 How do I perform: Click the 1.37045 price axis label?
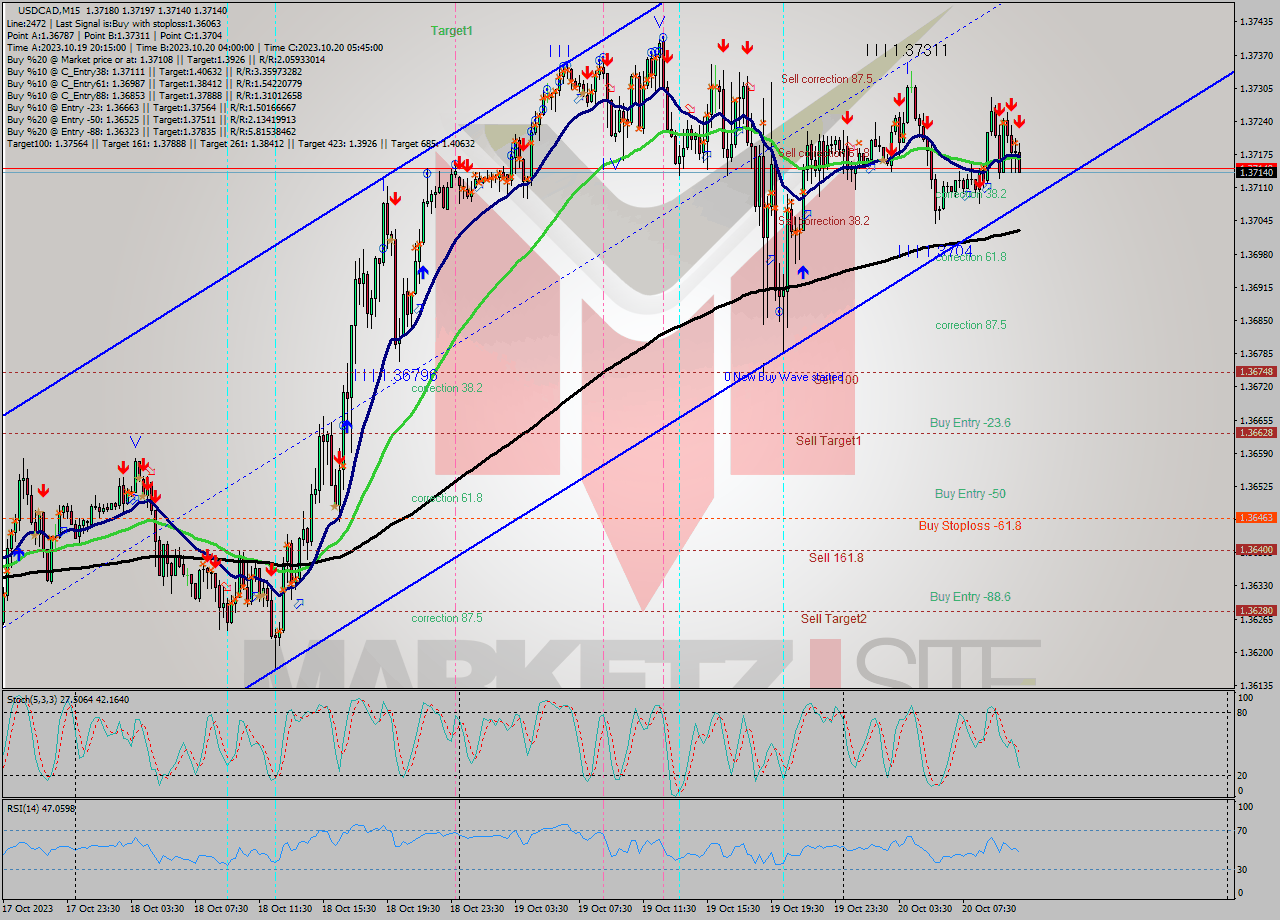1256,221
